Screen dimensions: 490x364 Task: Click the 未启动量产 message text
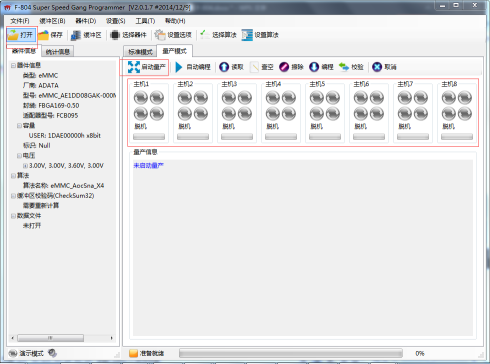[149, 165]
